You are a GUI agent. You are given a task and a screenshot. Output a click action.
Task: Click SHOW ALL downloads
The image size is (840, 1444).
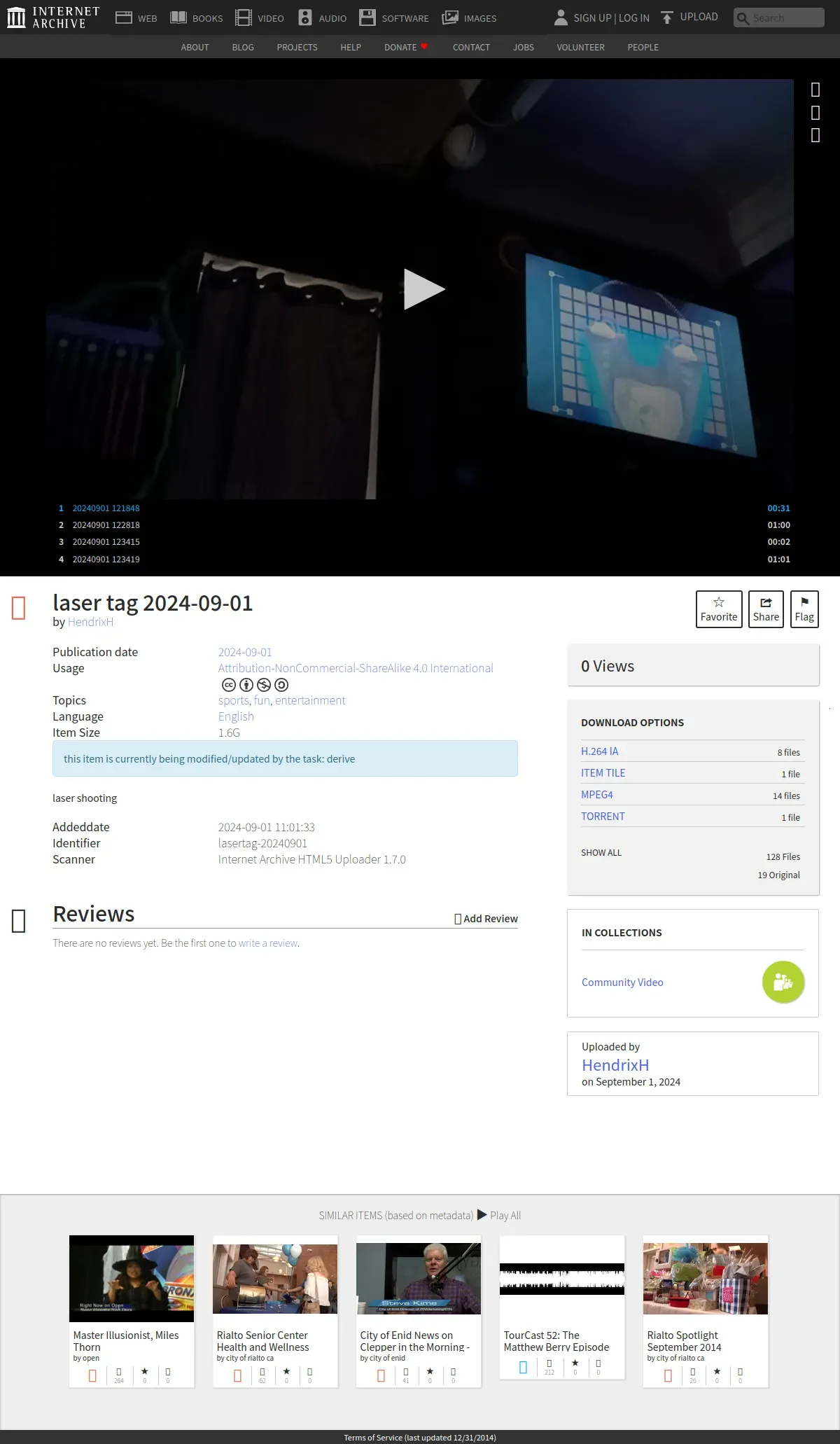pos(601,853)
